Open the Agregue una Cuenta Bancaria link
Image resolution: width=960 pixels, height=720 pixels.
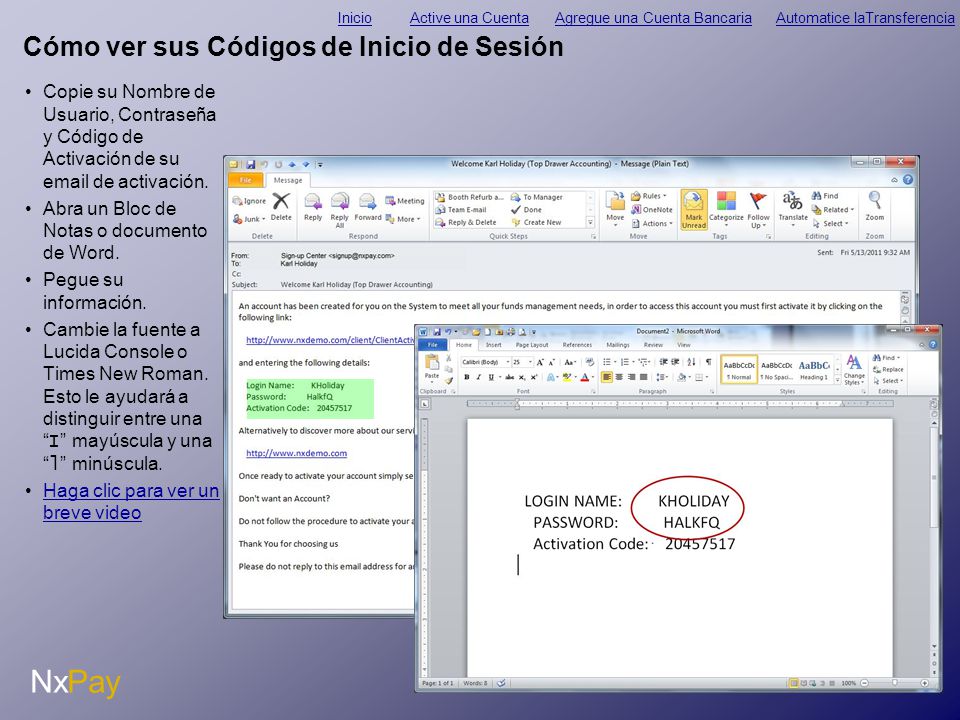(x=653, y=18)
